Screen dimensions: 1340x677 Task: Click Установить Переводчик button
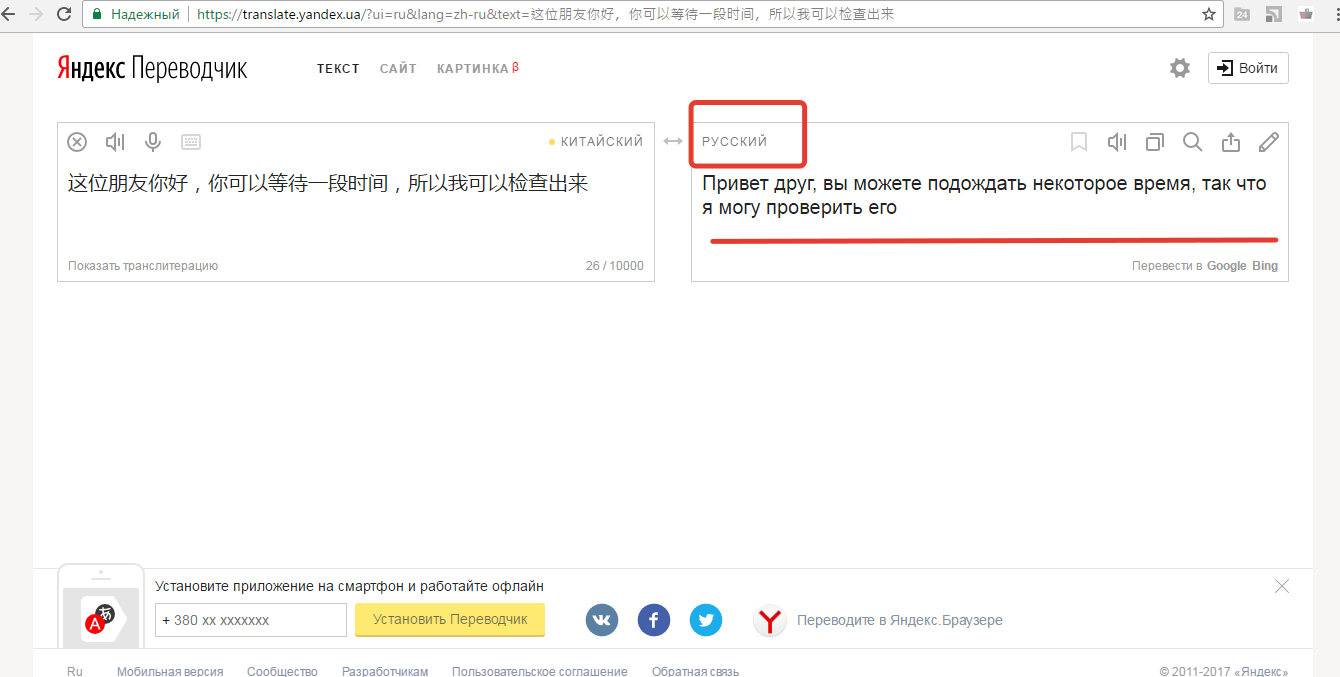(450, 619)
